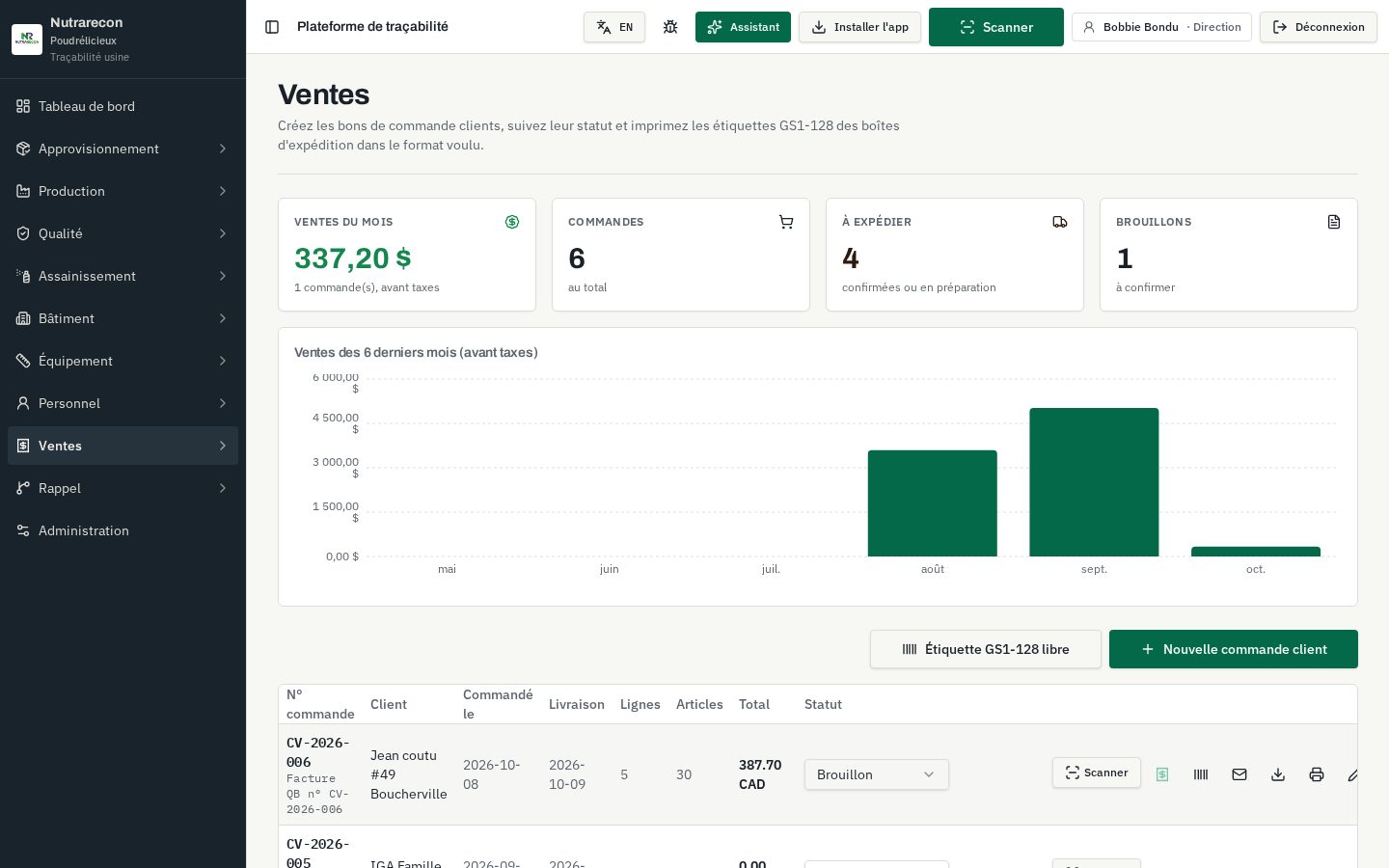
Task: Expand Assainissement menu
Action: [x=123, y=276]
